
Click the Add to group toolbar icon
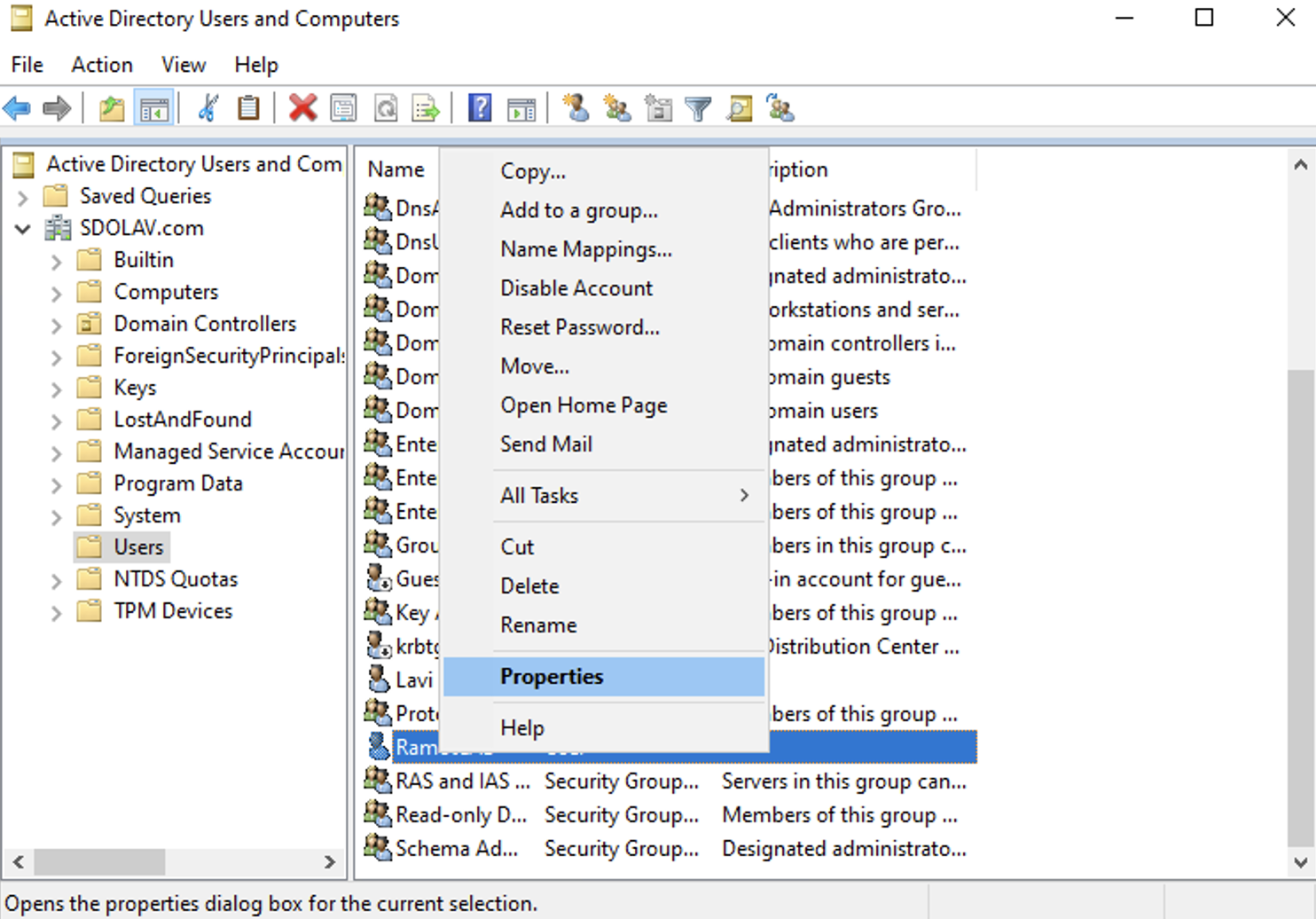(x=781, y=108)
